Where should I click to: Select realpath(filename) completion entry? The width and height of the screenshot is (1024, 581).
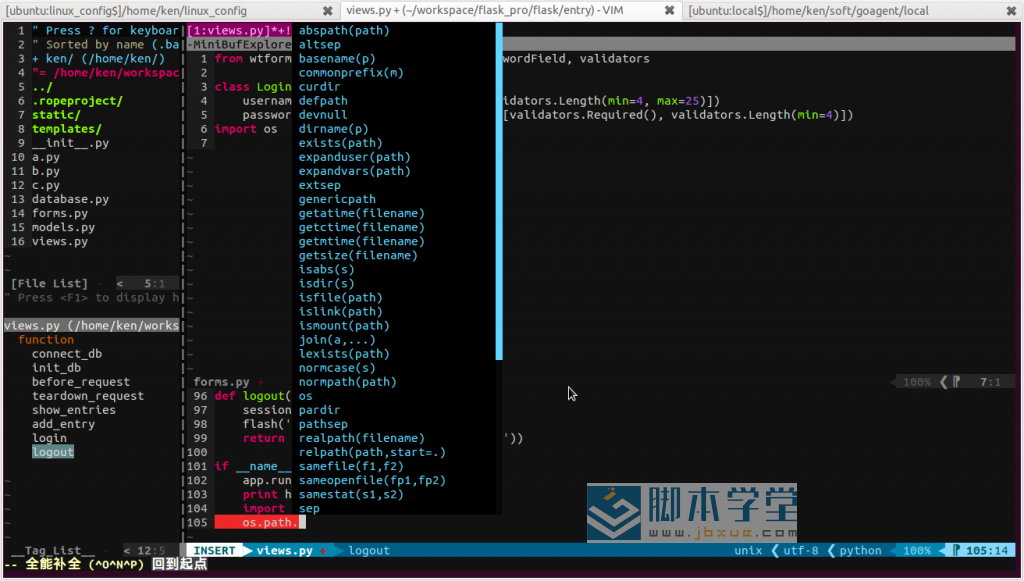(361, 438)
